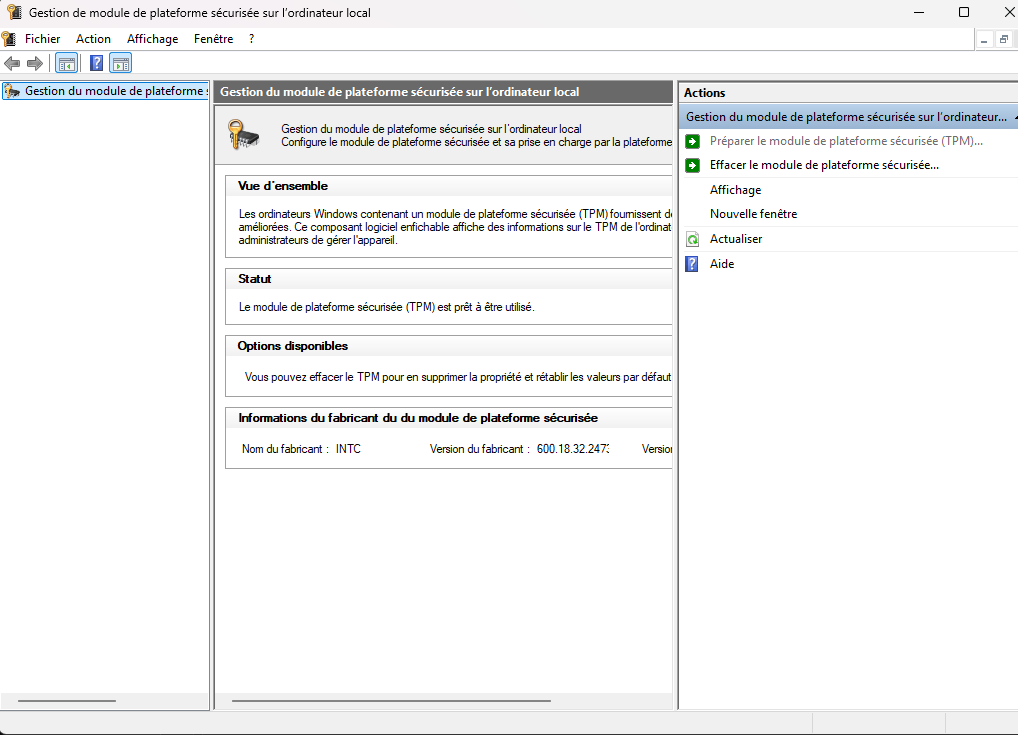Image resolution: width=1018 pixels, height=735 pixels.
Task: Open the Fichier menu
Action: click(42, 39)
